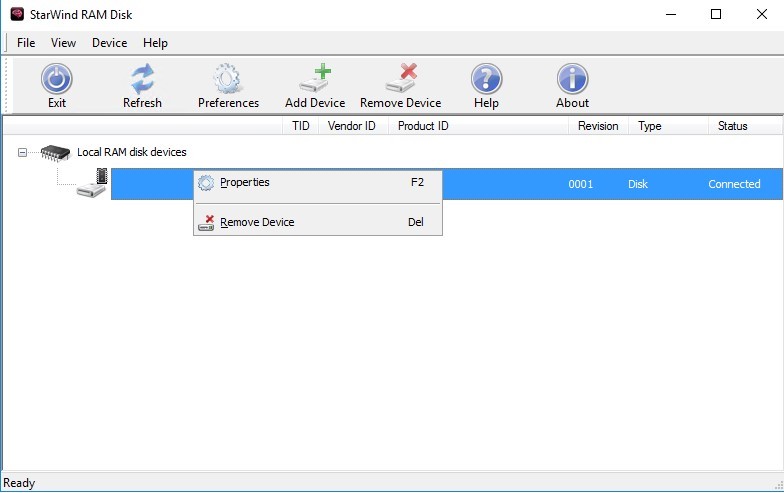The height and width of the screenshot is (493, 784).
Task: Open the View menu
Action: pos(63,43)
